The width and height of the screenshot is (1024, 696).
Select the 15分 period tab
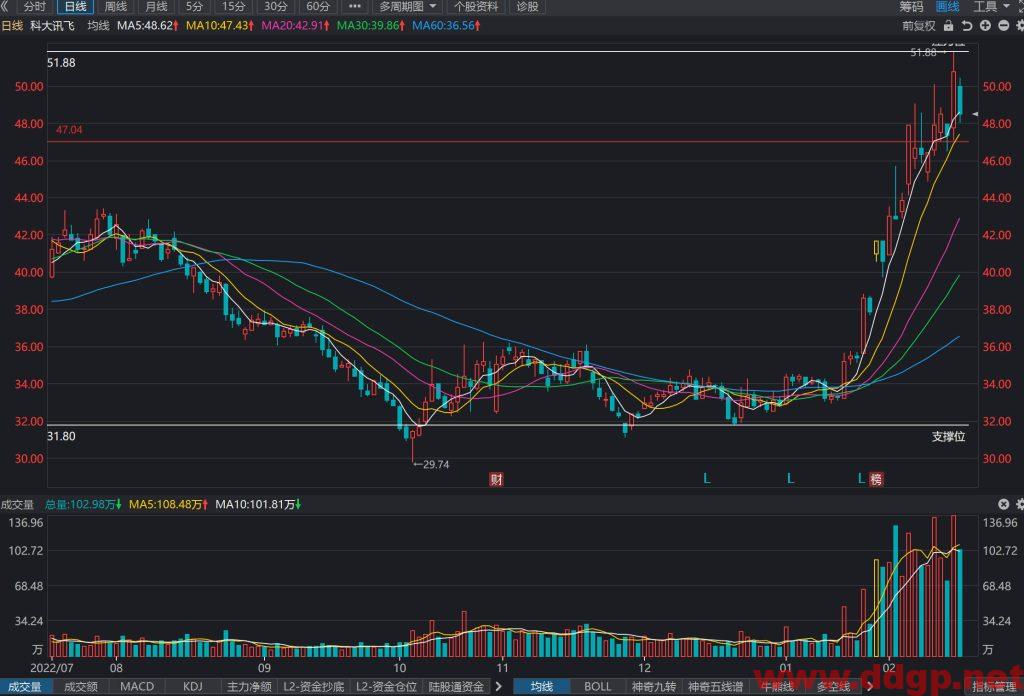[x=234, y=7]
